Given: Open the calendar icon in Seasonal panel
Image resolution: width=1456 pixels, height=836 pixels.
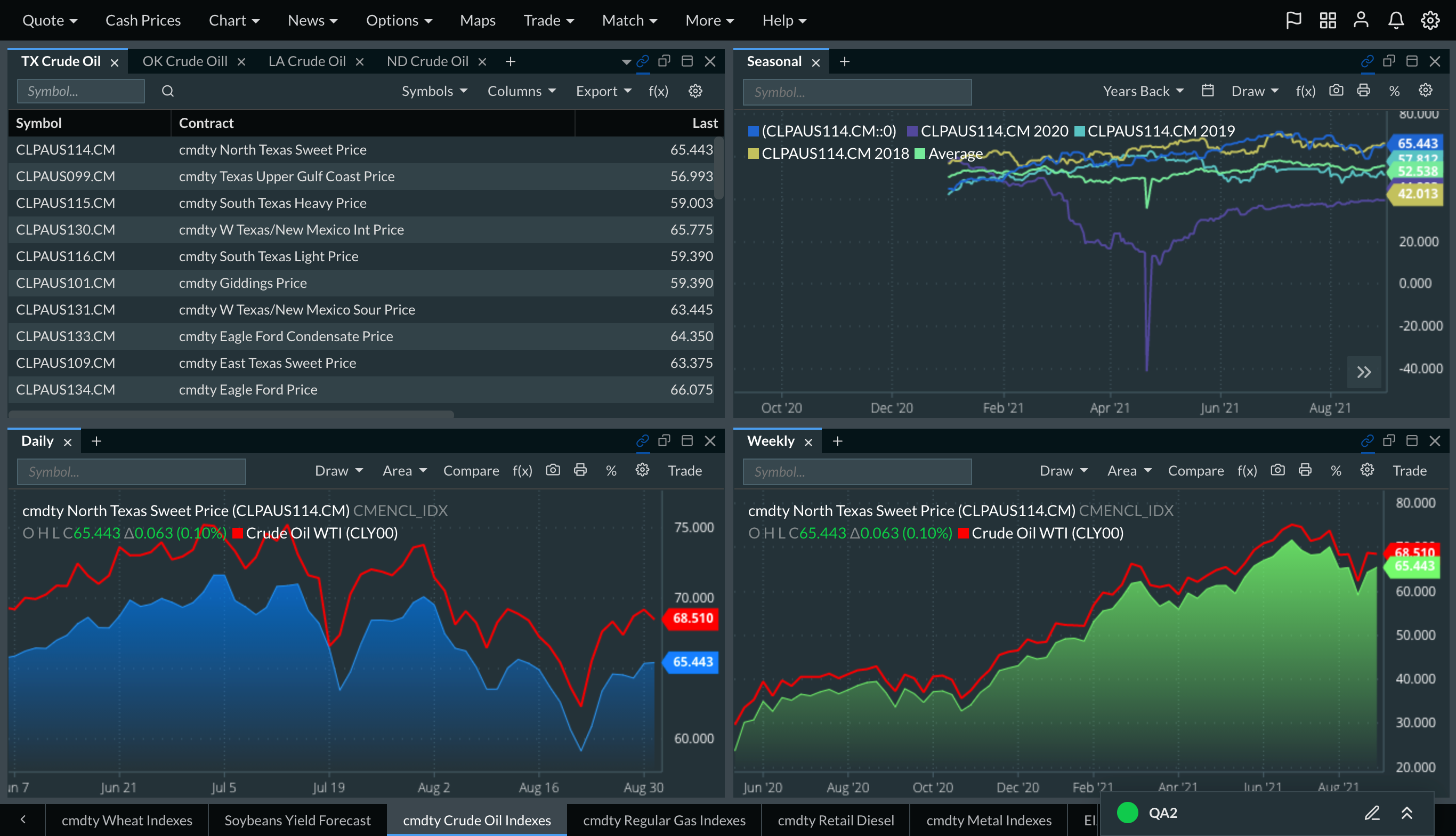Looking at the screenshot, I should (1208, 91).
